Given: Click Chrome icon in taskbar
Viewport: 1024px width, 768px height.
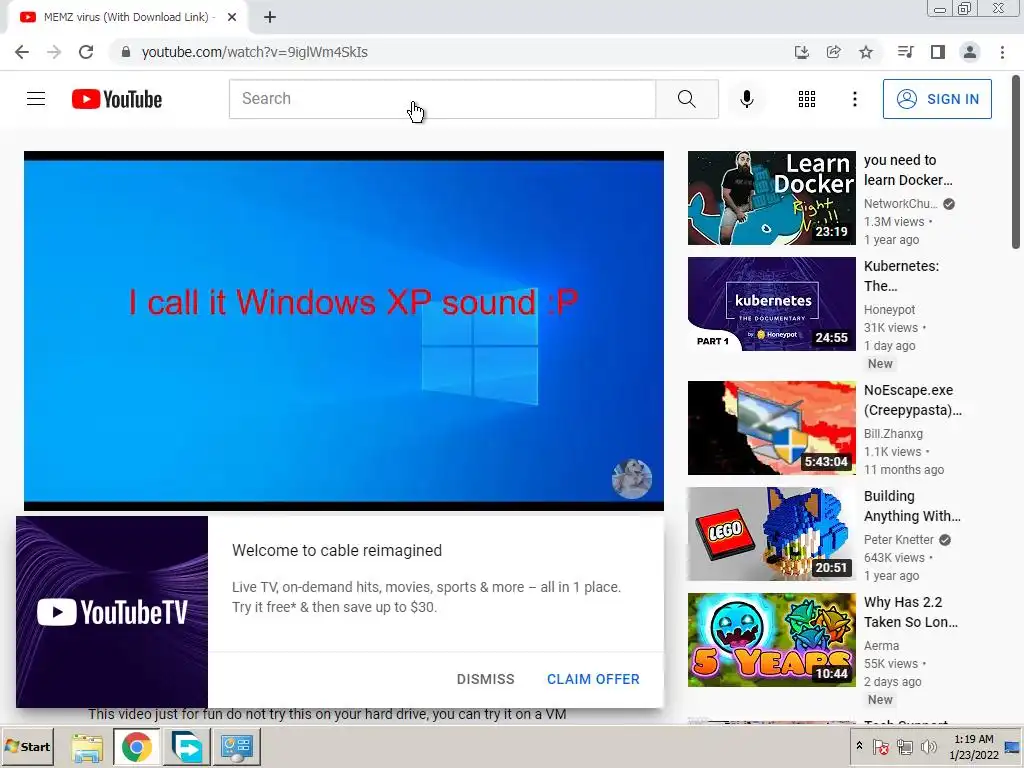Looking at the screenshot, I should click(136, 747).
